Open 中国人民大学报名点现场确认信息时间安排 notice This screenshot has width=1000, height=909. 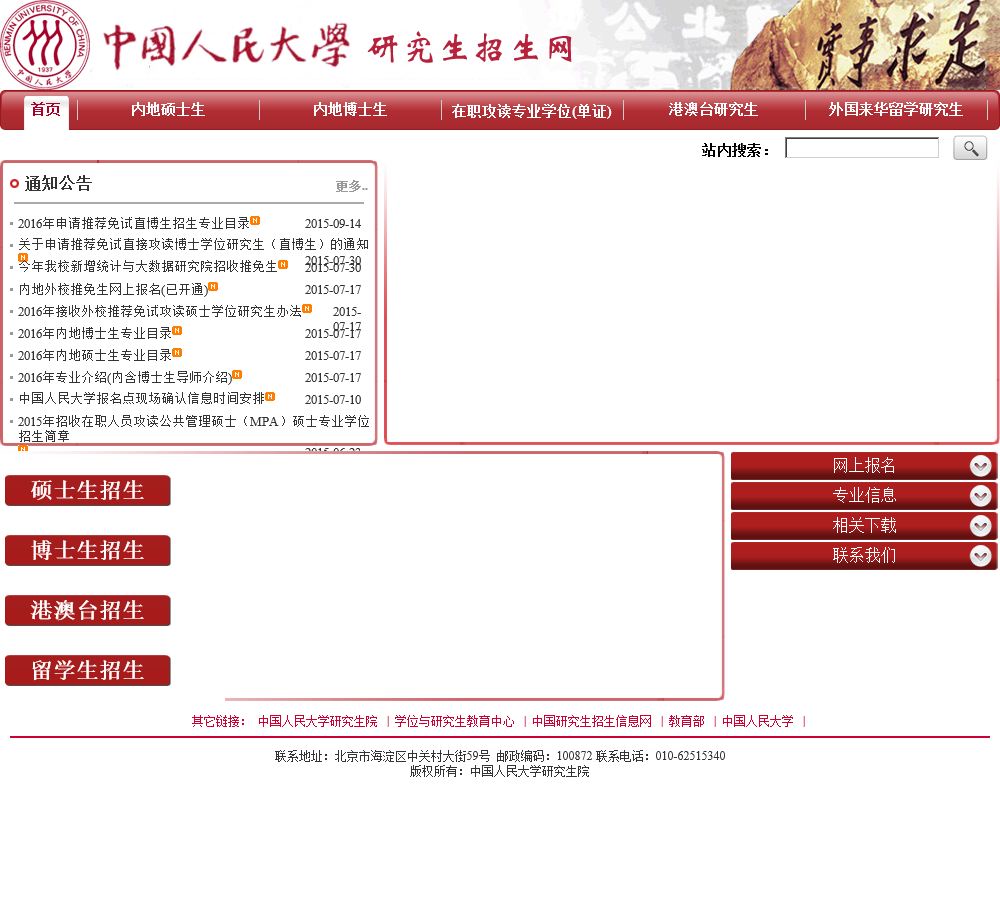(142, 399)
